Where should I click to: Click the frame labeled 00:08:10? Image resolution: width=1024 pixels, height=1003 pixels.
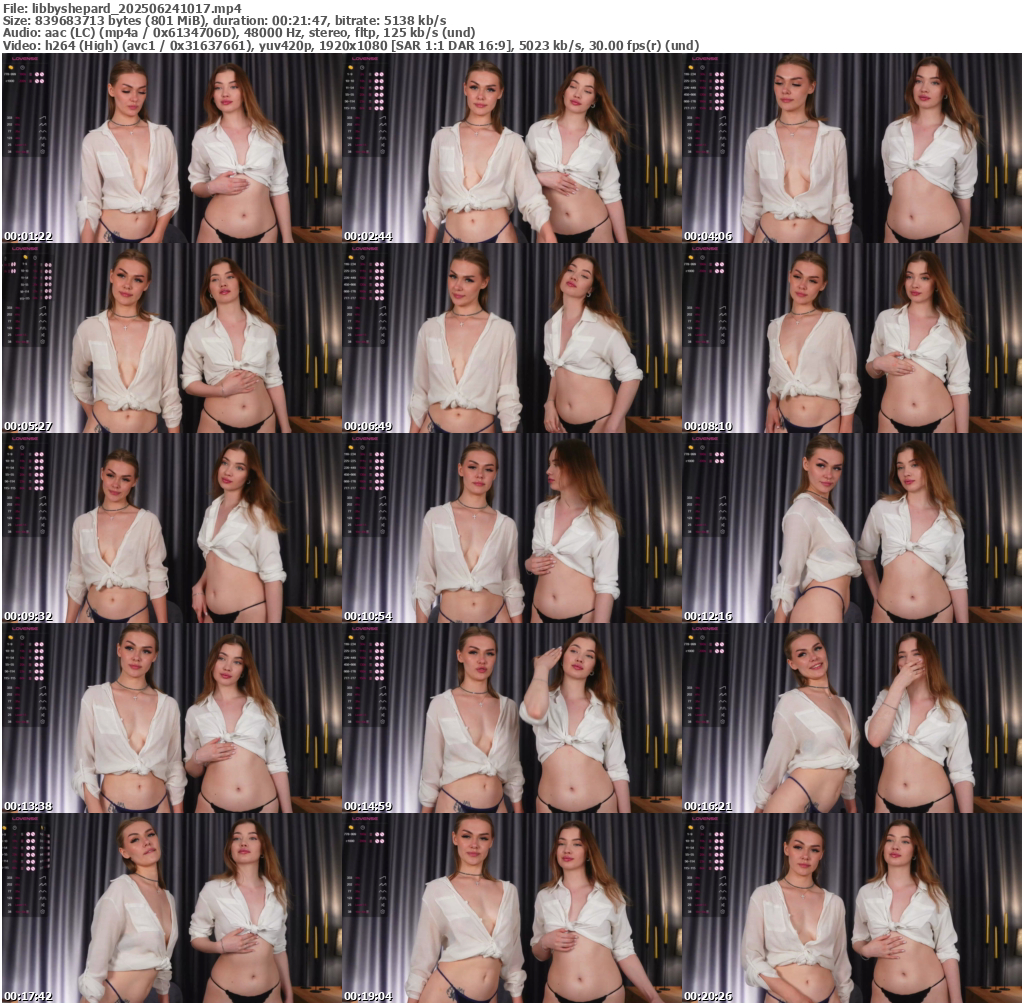point(851,338)
